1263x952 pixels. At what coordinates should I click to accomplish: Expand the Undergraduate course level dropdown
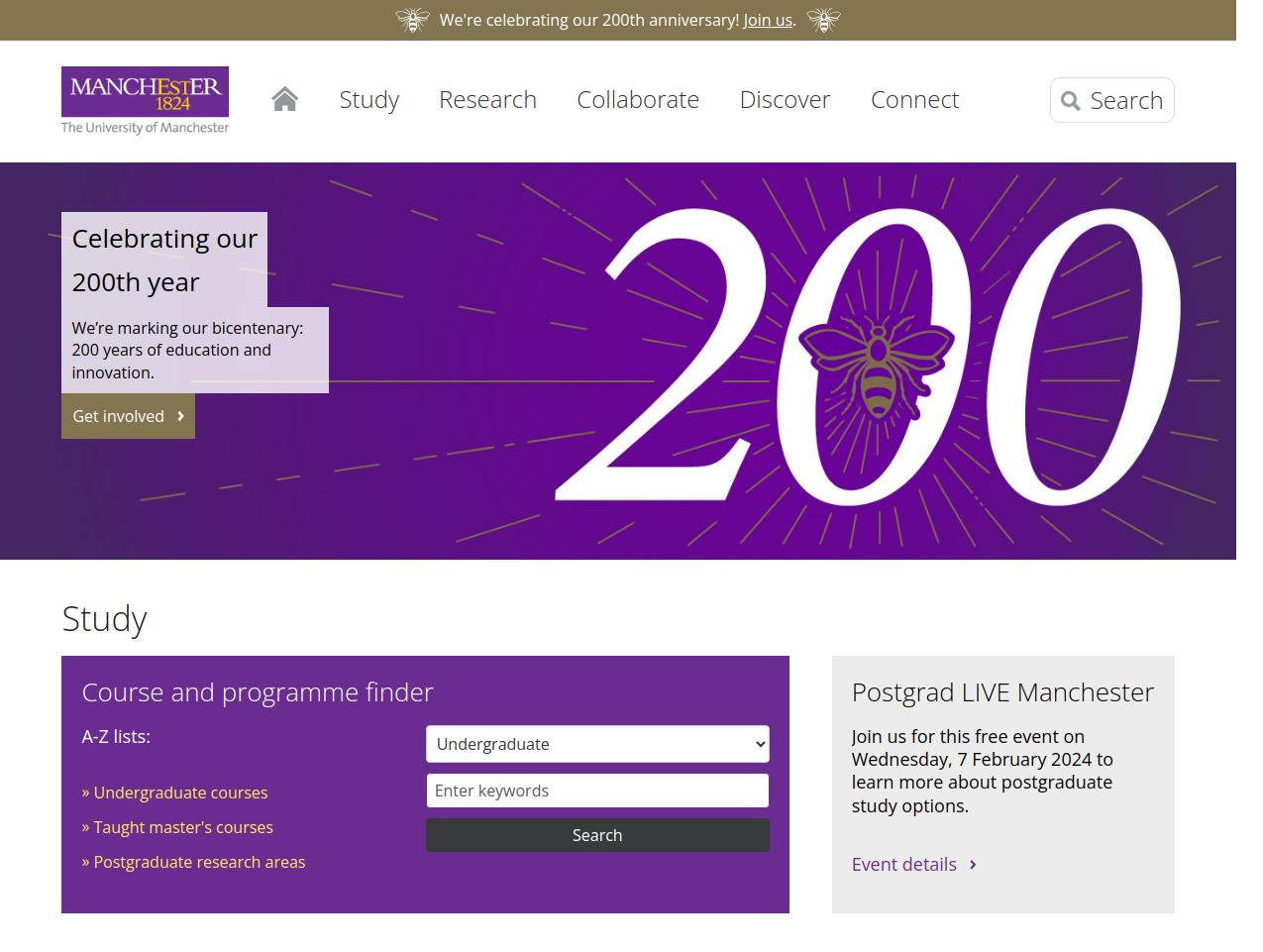coord(597,744)
